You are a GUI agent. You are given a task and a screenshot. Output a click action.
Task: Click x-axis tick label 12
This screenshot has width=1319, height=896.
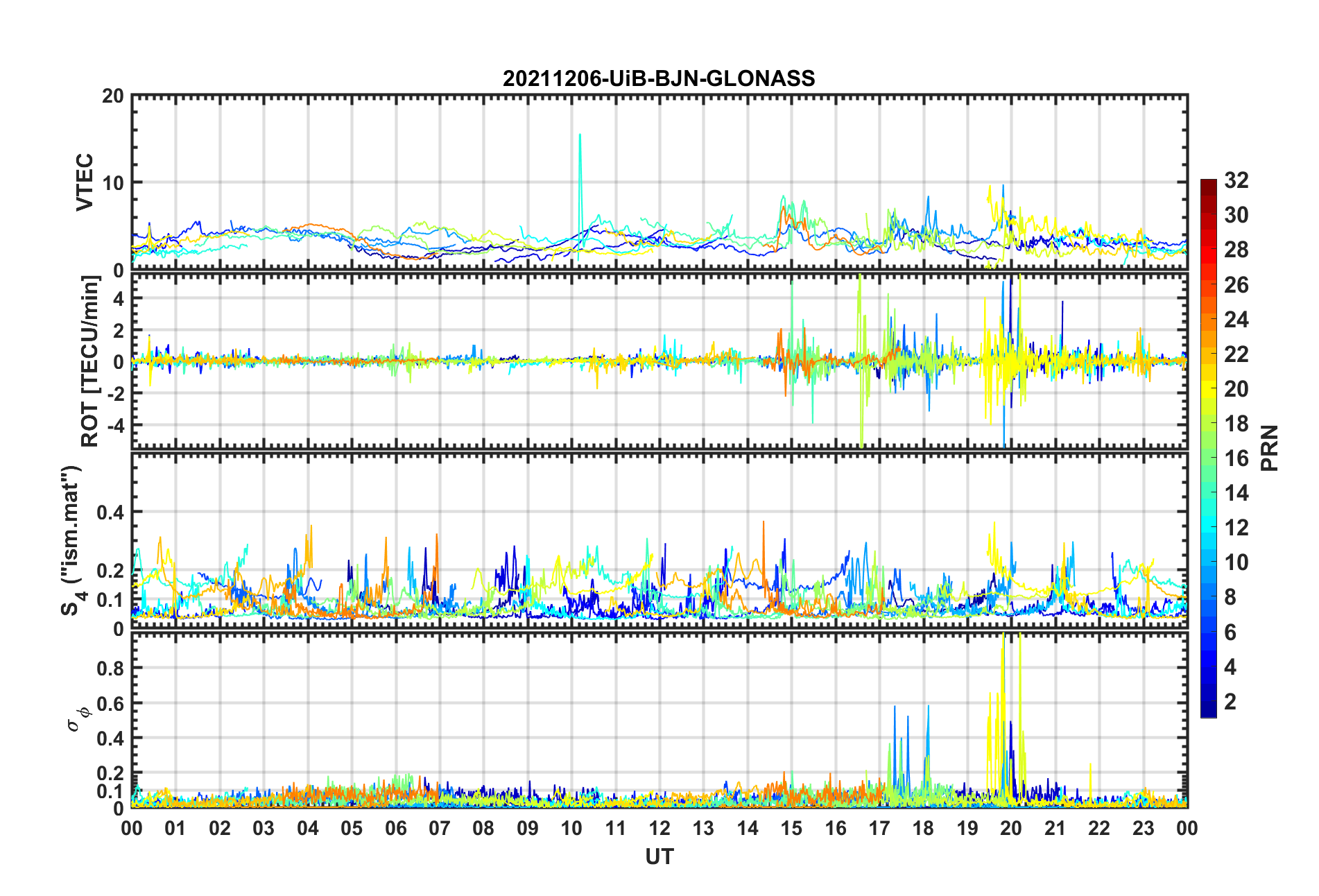[x=659, y=828]
